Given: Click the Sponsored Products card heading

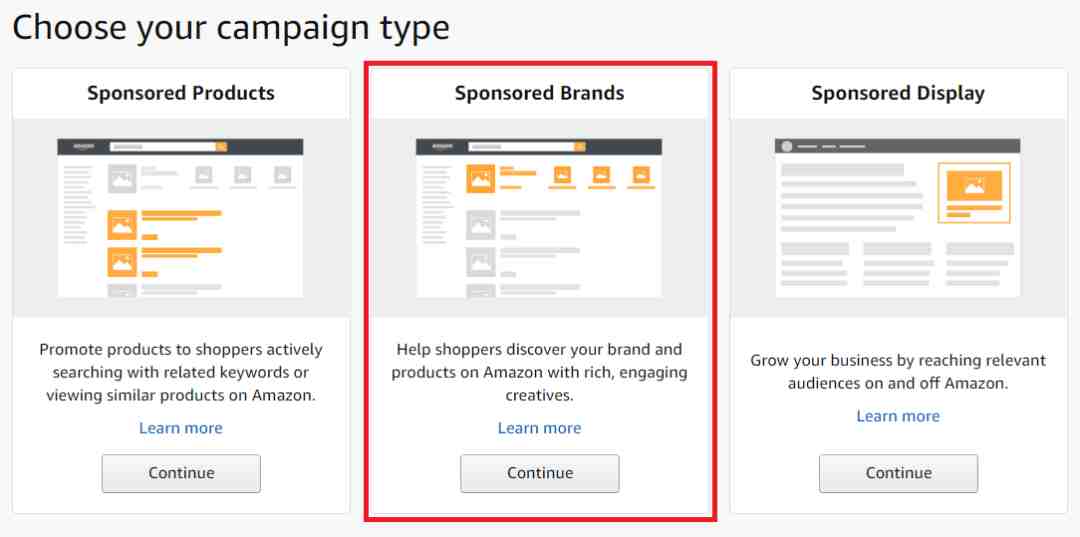Looking at the screenshot, I should [181, 93].
